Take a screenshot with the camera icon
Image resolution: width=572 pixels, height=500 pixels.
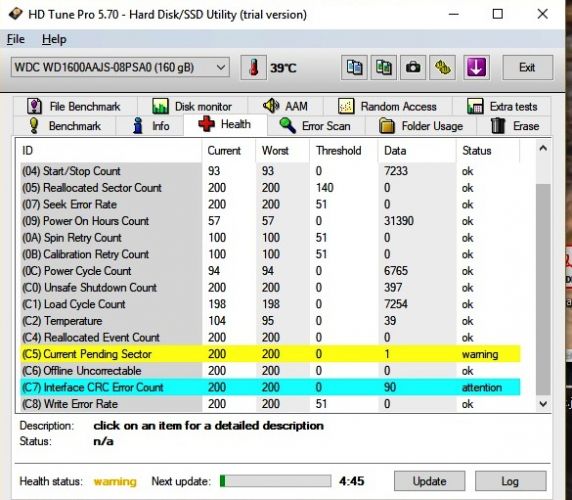413,67
